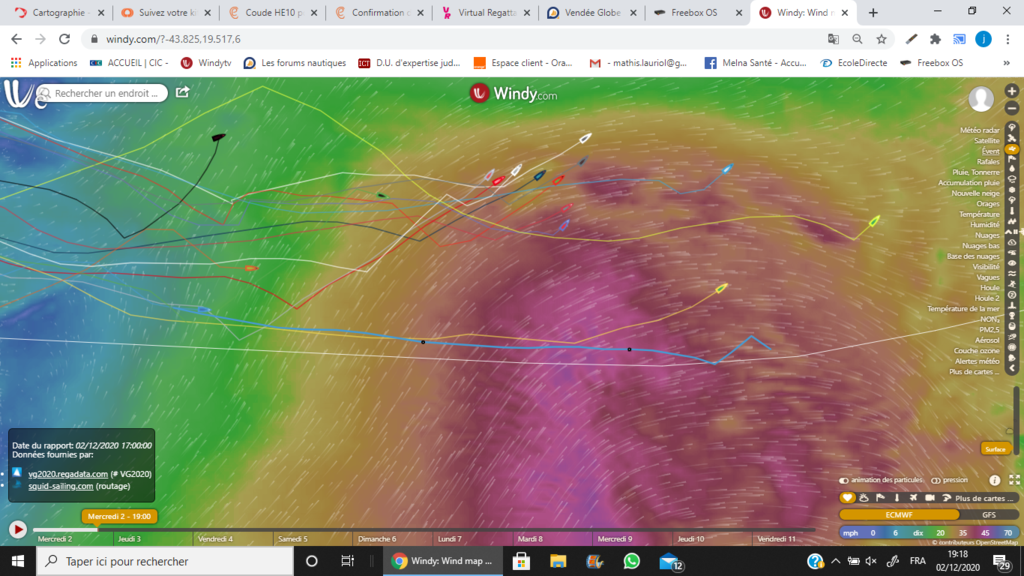
Task: Open the Chrome extensions puzzle icon
Action: (x=935, y=39)
